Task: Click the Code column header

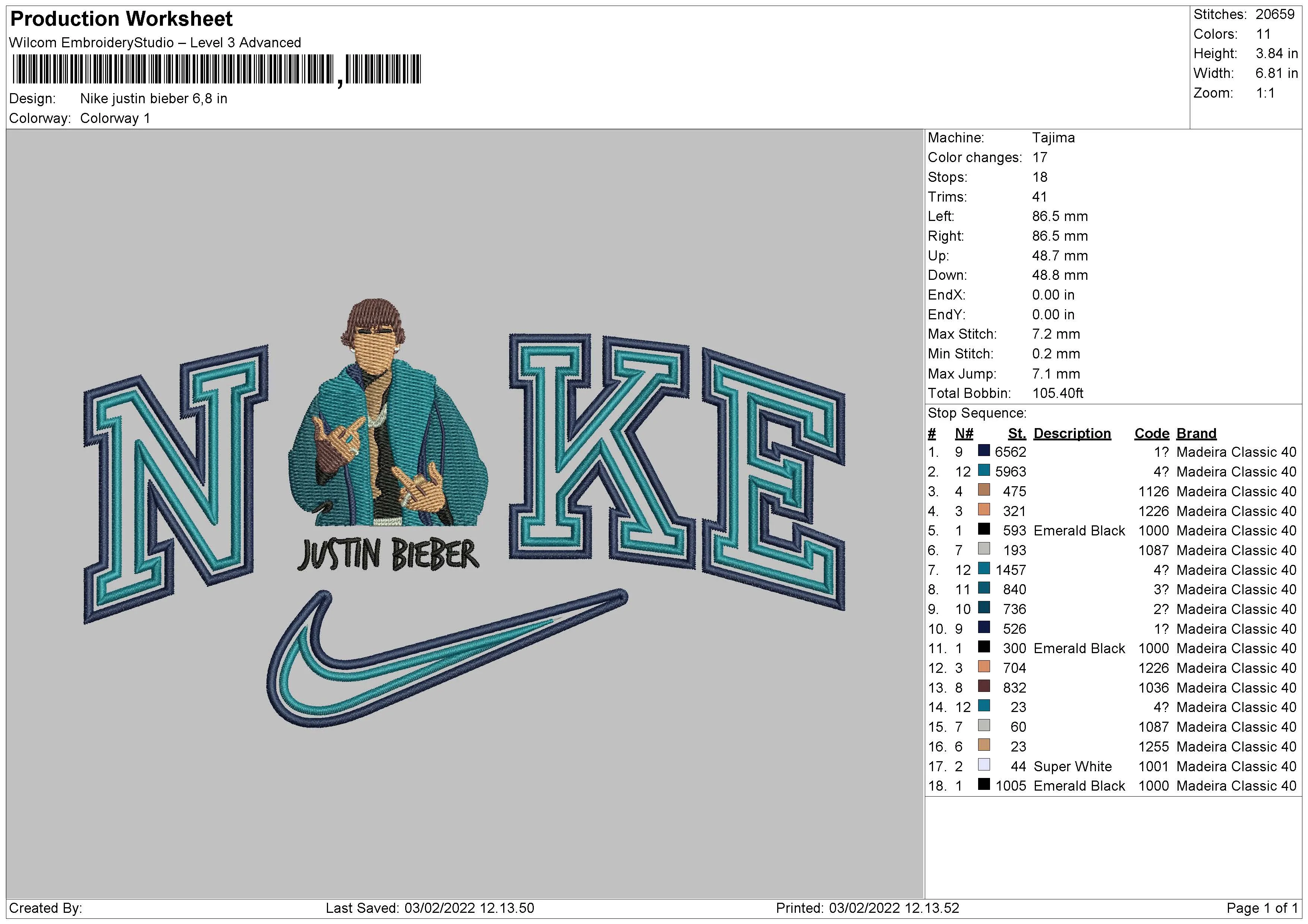Action: [1151, 434]
